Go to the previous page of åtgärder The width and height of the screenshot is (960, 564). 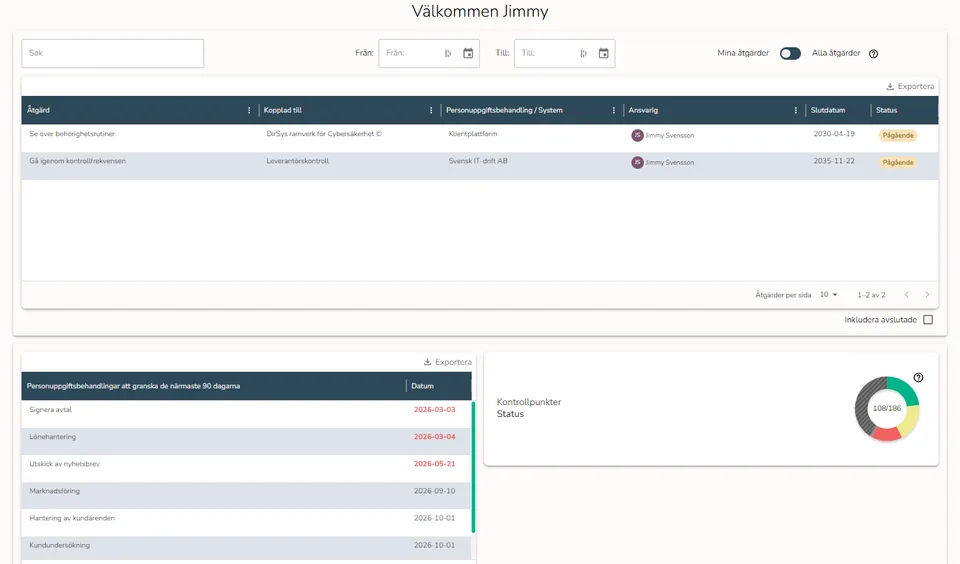907,295
